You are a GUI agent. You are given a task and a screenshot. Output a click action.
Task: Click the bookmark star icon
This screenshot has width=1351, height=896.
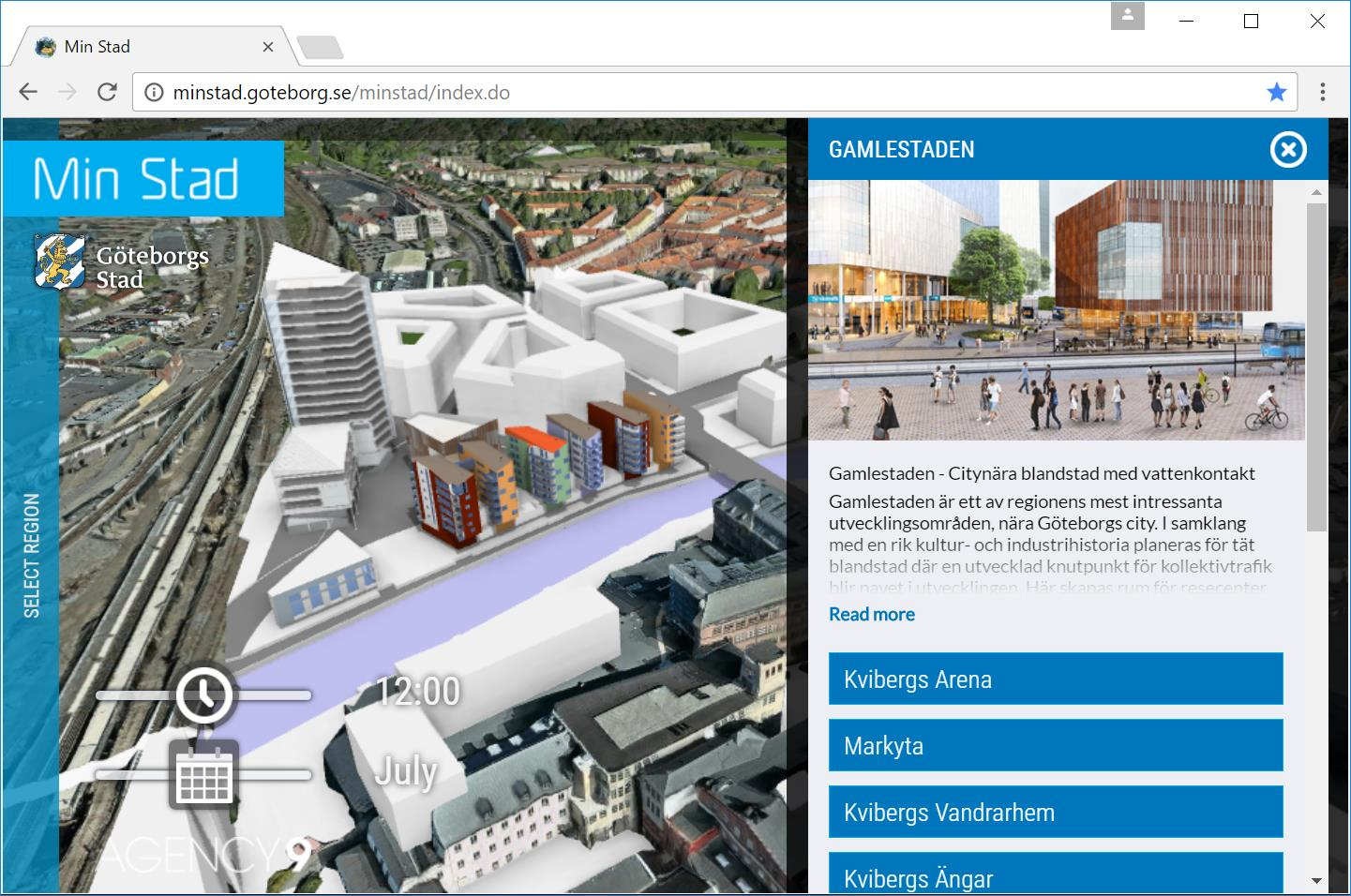[x=1276, y=92]
